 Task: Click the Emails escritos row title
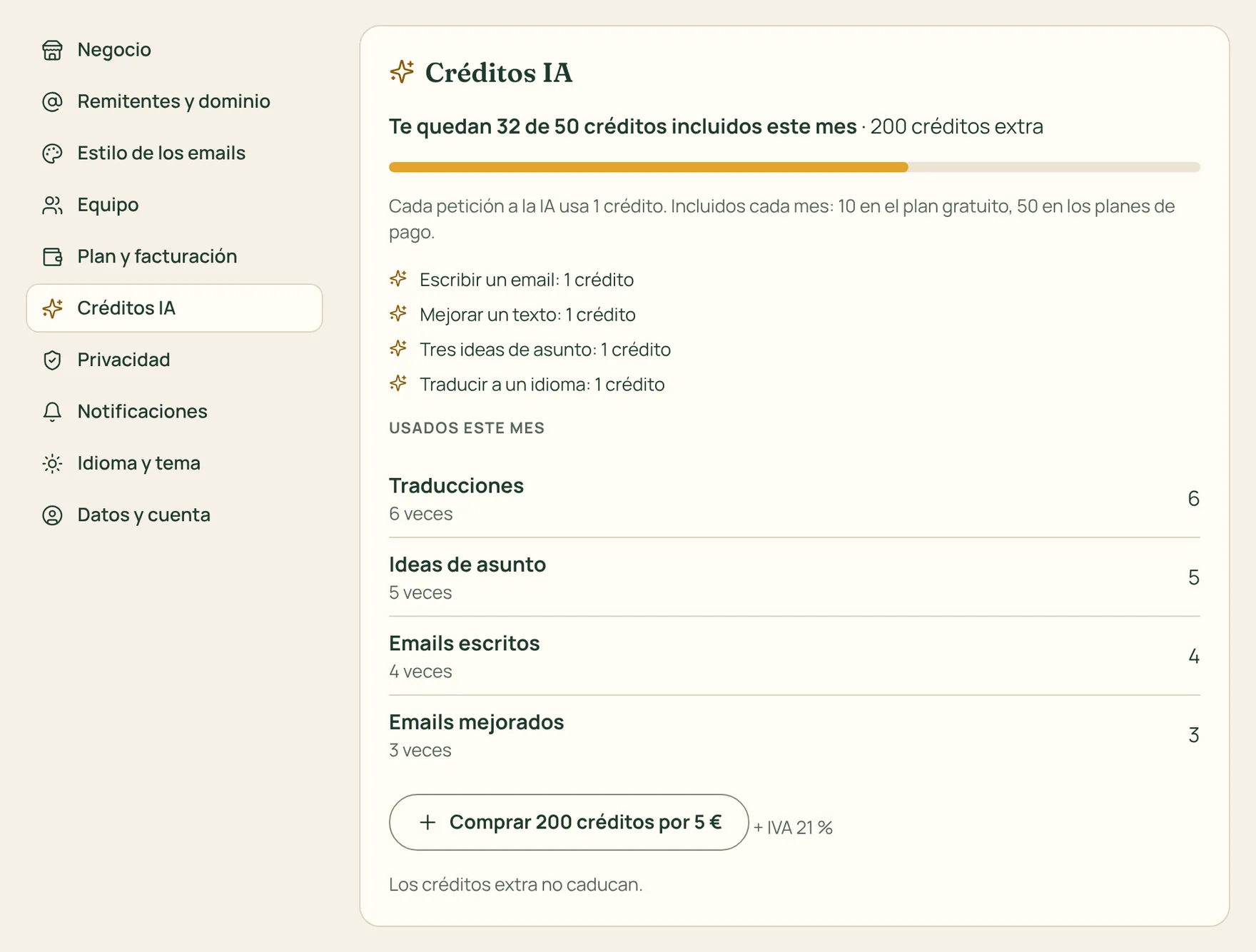pos(465,643)
